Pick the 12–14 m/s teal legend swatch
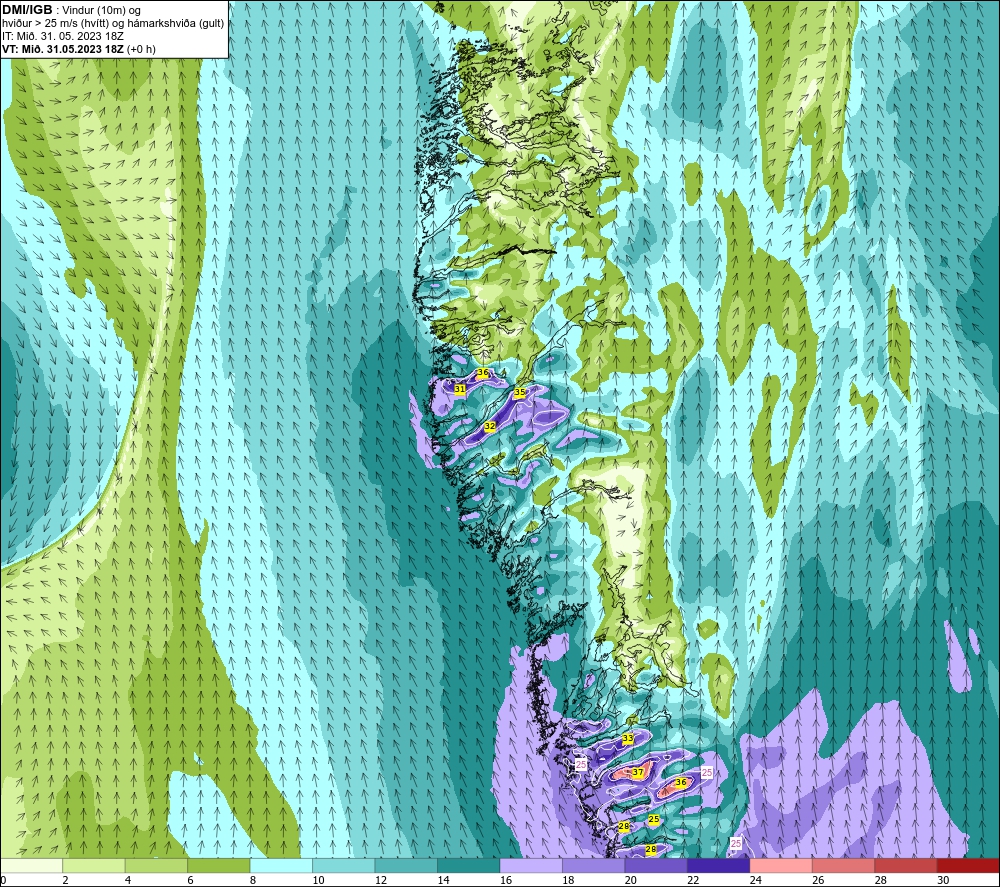Screen dimensions: 1000x887 pyautogui.click(x=406, y=865)
